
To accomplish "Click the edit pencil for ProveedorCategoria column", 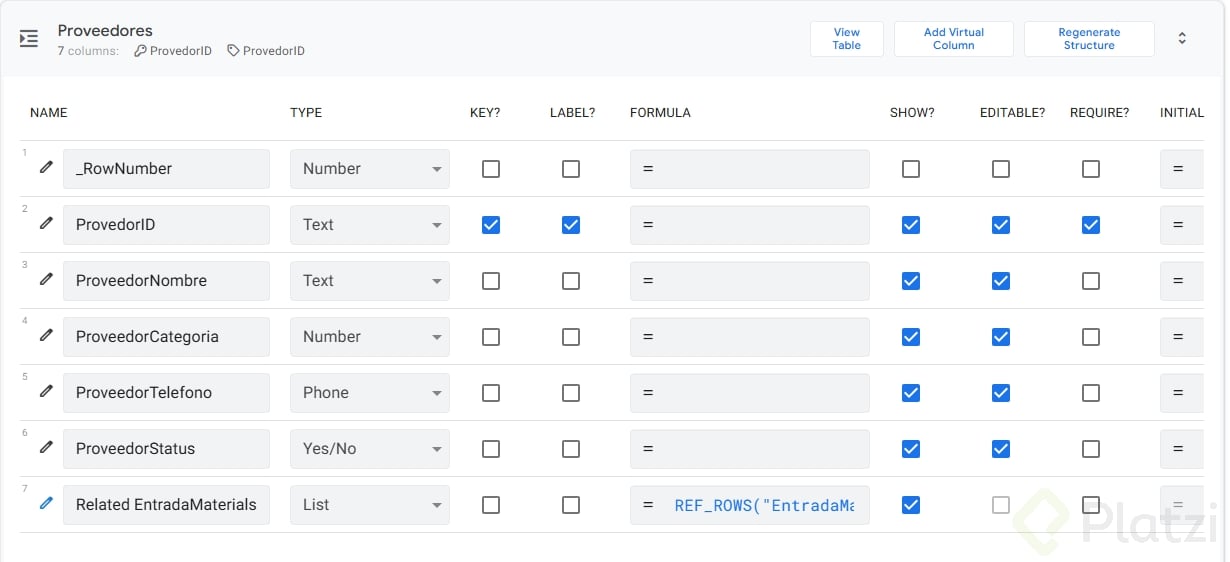I will point(46,336).
